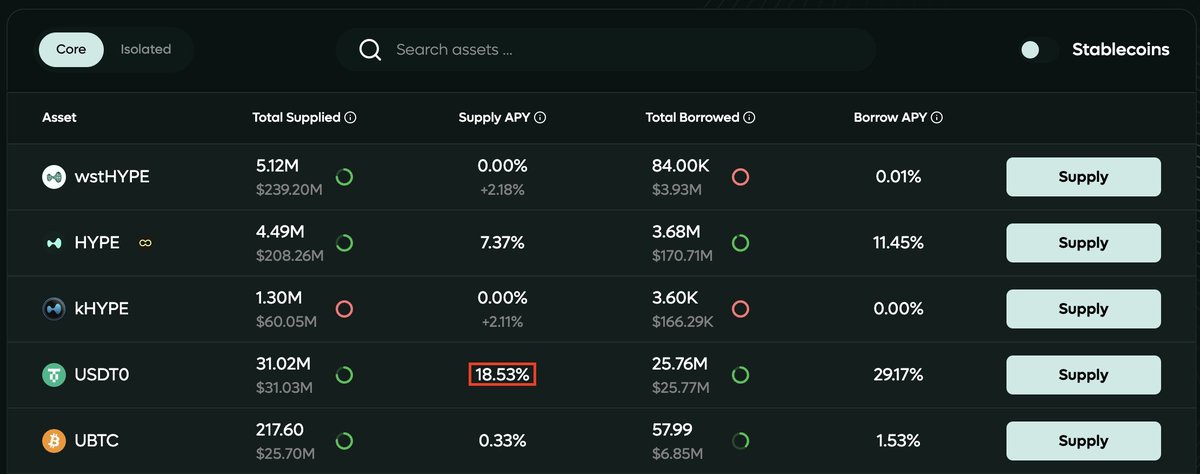The image size is (1200, 474).
Task: Supply UBTC using its Supply button
Action: coord(1083,441)
